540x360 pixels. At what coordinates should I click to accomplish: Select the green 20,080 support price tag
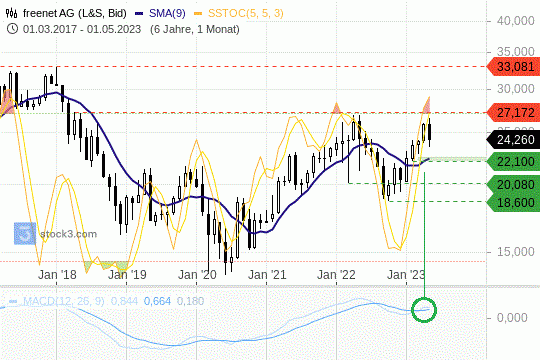(513, 185)
